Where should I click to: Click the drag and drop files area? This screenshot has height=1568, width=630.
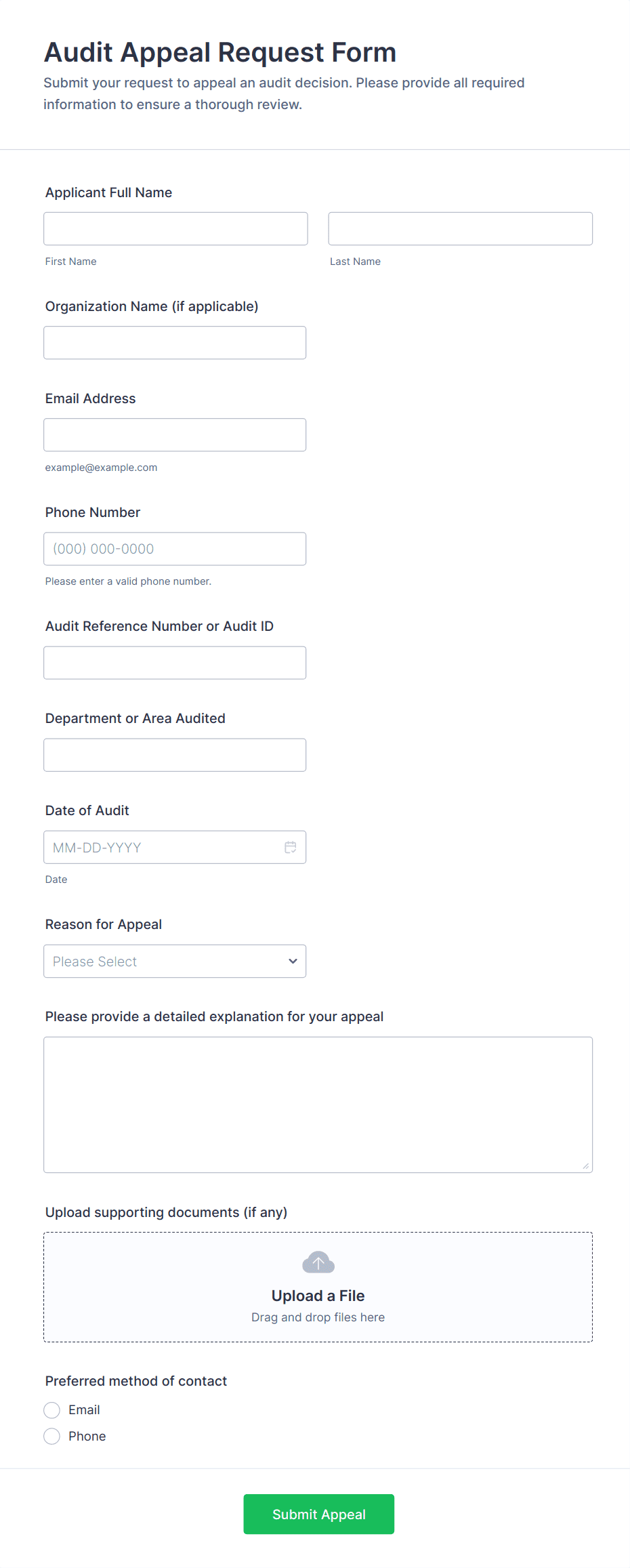[318, 1317]
